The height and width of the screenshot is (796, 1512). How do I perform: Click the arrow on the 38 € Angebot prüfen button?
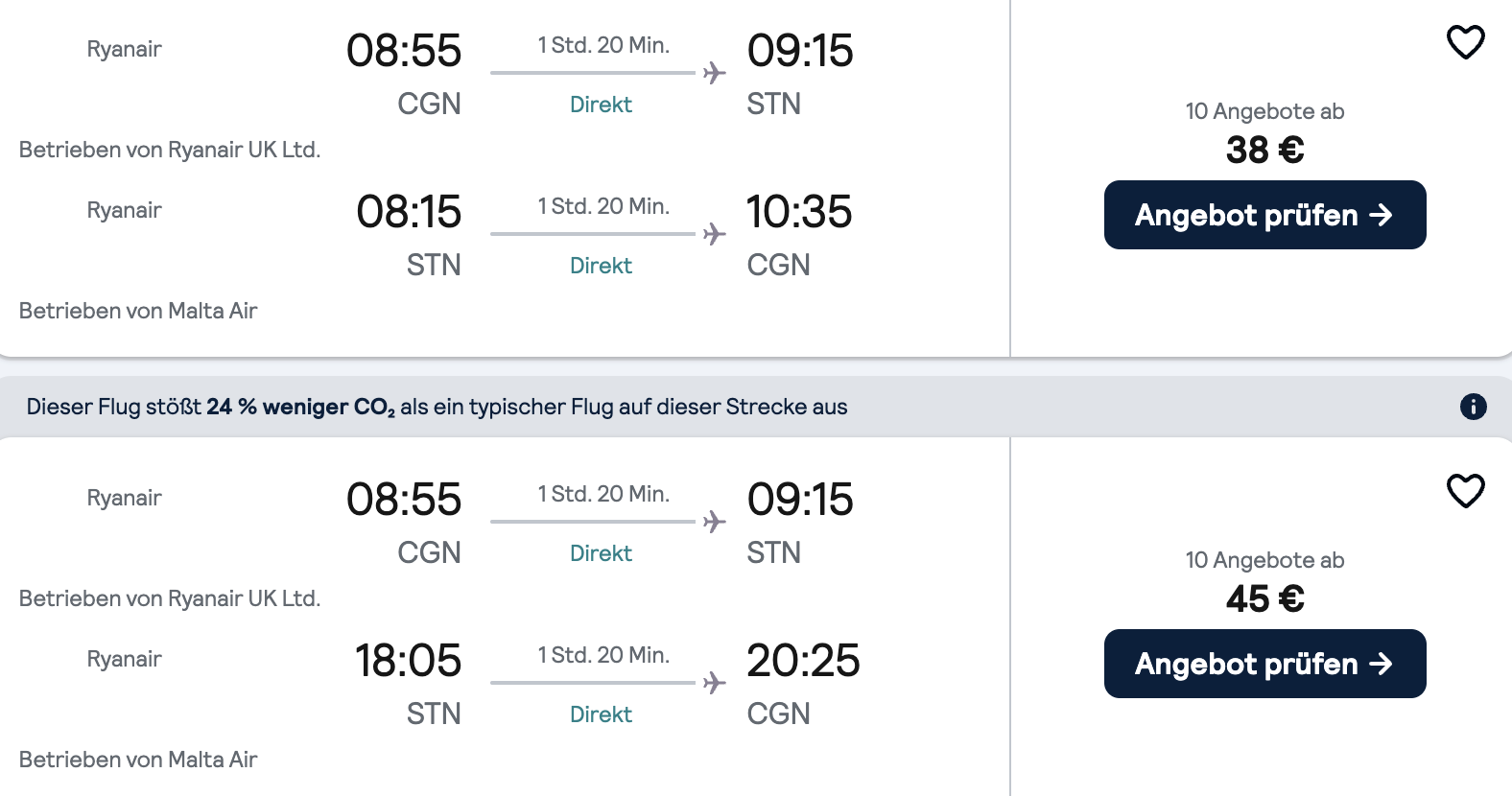pos(1381,215)
